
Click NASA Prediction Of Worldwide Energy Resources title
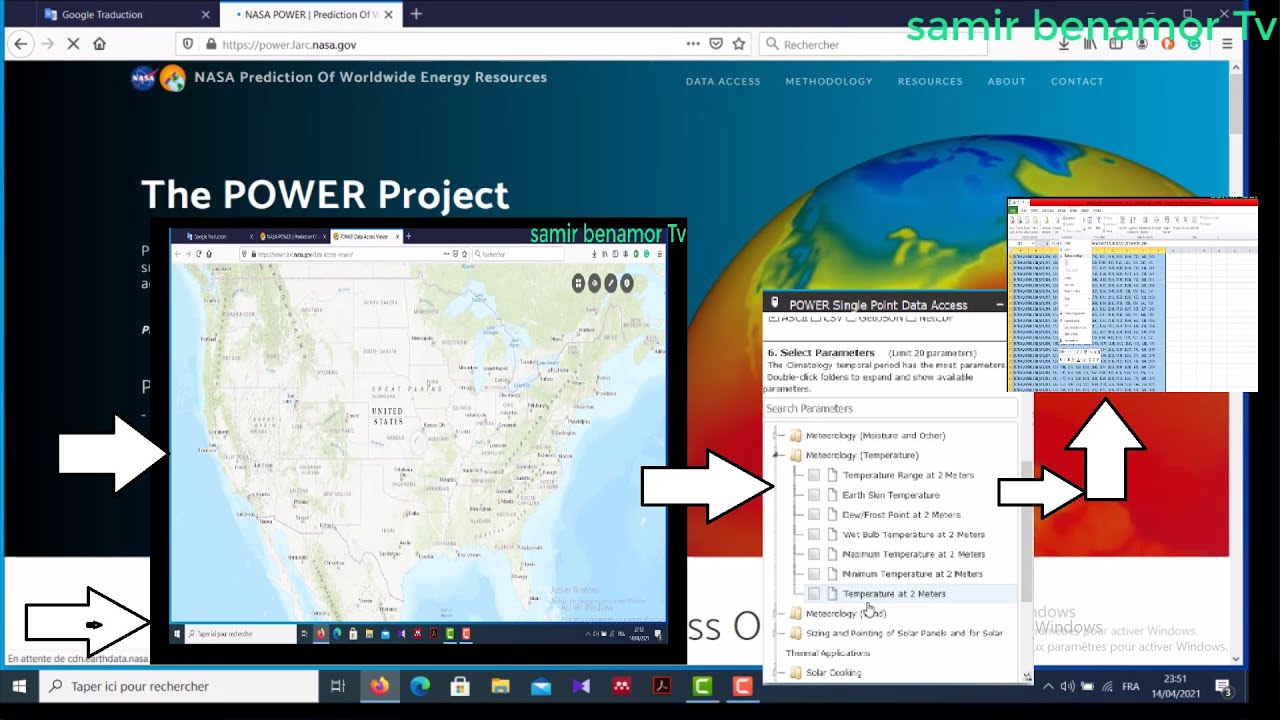click(x=371, y=77)
